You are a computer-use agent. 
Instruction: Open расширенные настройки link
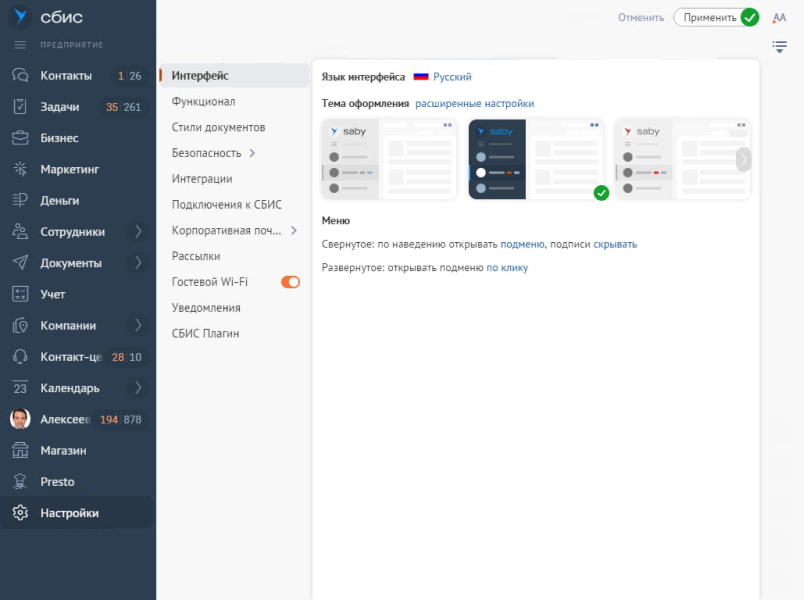[x=474, y=104]
